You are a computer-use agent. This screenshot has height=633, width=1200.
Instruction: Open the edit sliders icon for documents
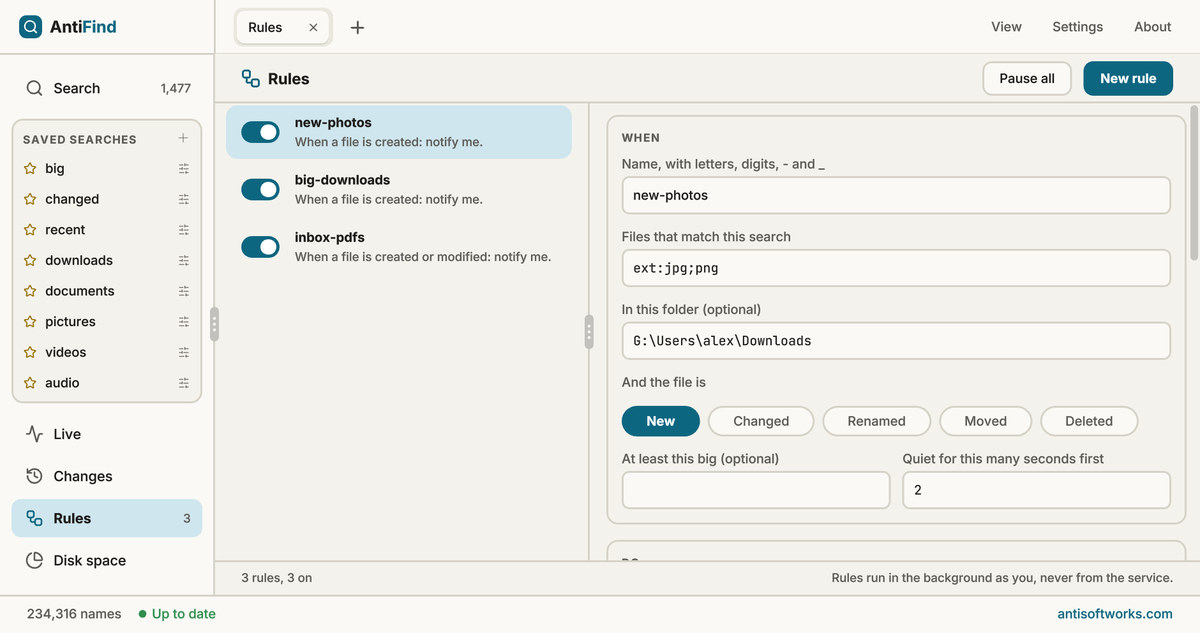(184, 291)
